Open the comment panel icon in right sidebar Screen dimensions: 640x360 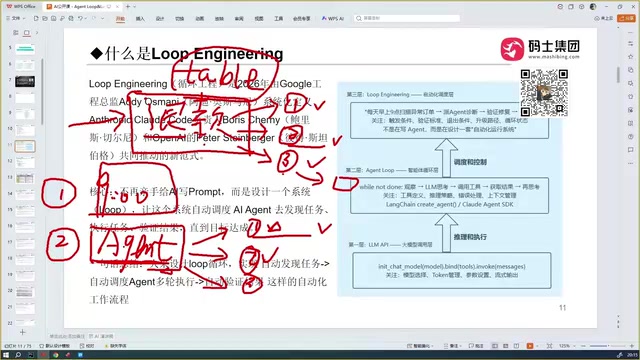(x=631, y=150)
